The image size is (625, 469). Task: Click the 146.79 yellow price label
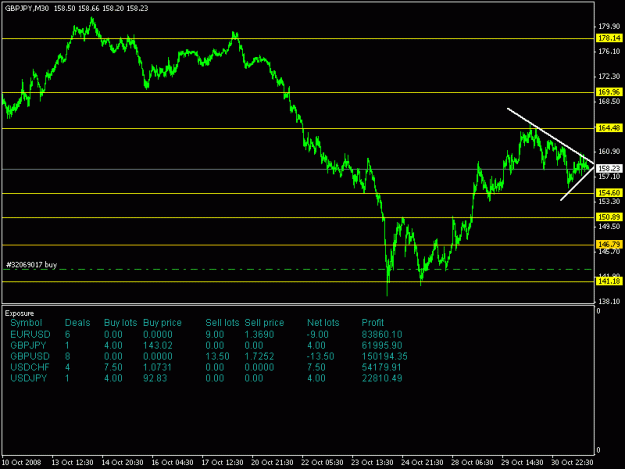click(x=609, y=244)
